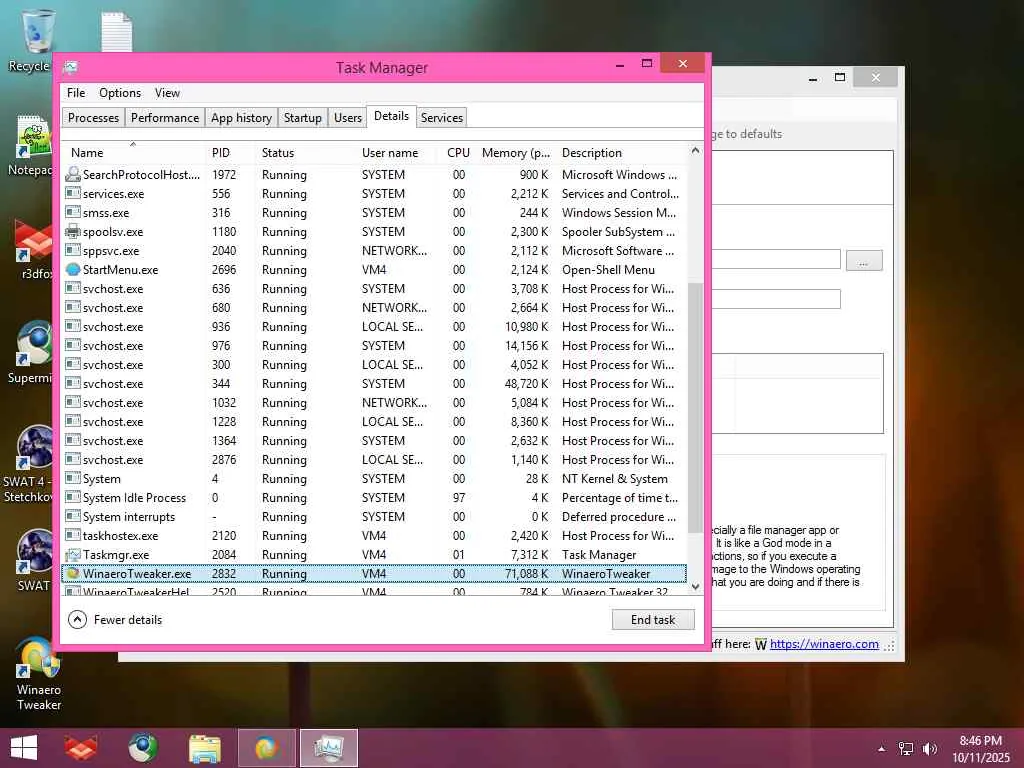Open File Explorer from the taskbar
The image size is (1024, 768).
click(x=204, y=748)
